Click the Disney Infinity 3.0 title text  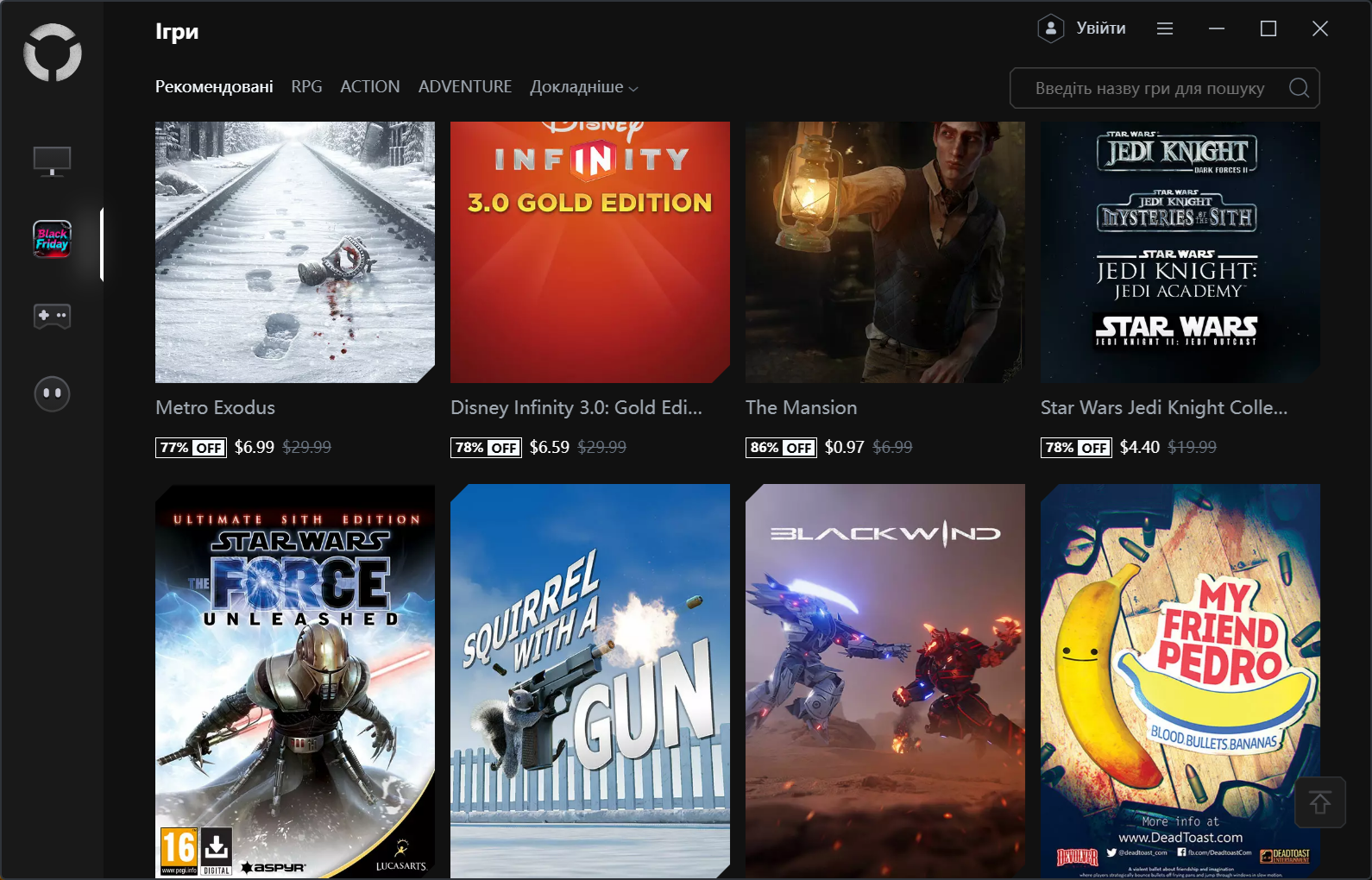pos(576,407)
